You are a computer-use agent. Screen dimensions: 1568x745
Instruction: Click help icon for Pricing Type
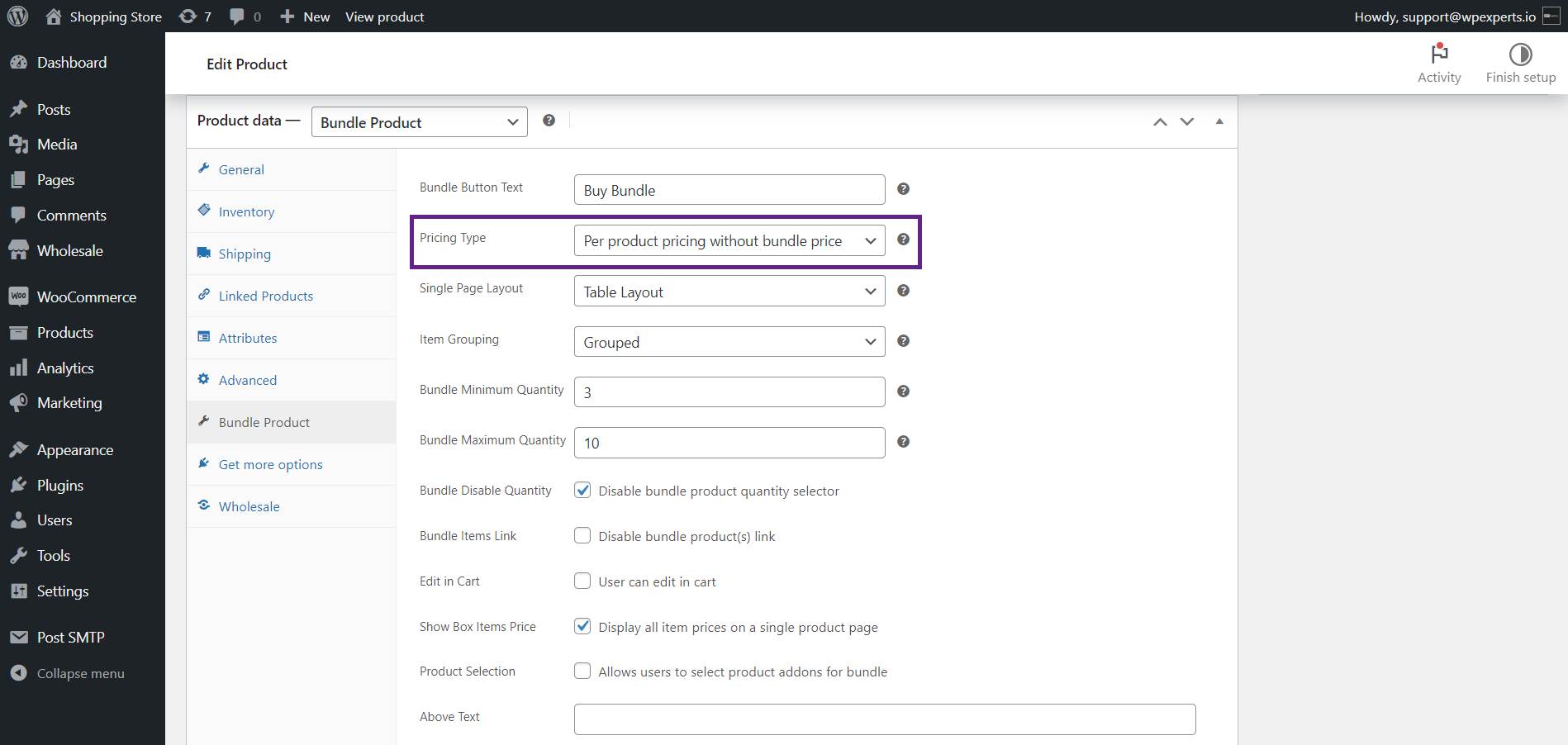[903, 240]
